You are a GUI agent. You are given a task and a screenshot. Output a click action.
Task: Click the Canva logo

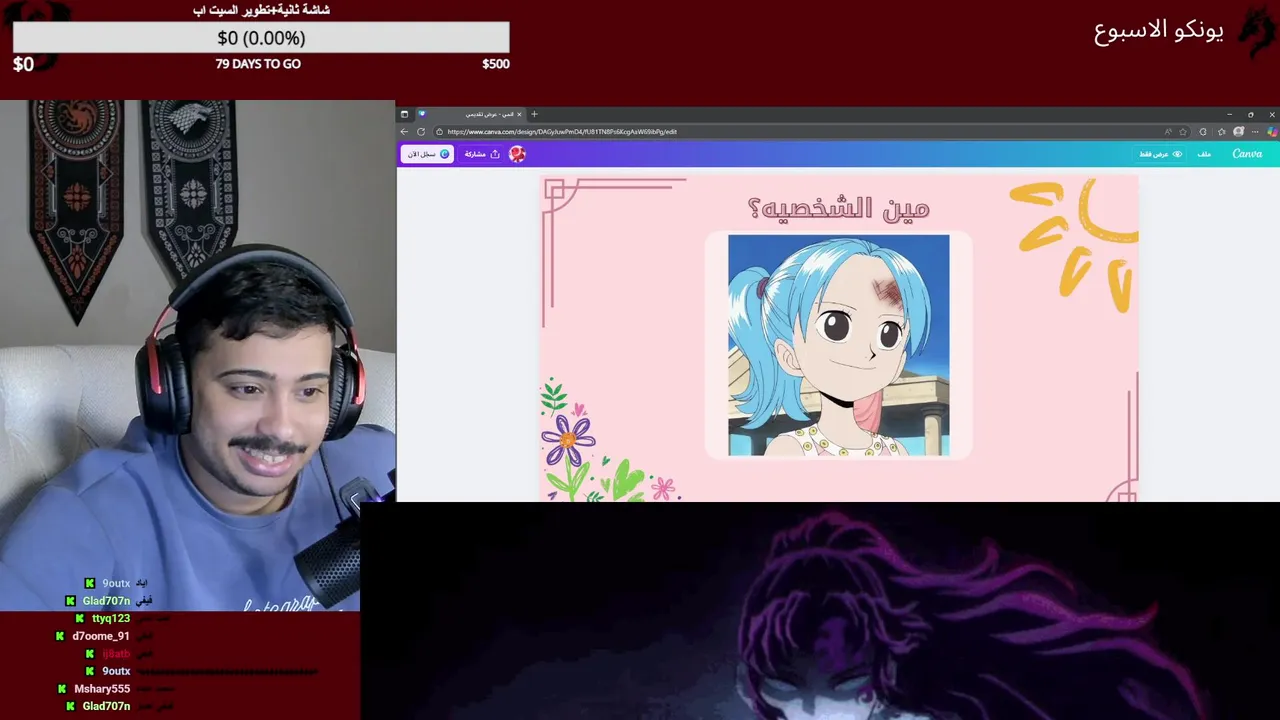coord(1247,154)
